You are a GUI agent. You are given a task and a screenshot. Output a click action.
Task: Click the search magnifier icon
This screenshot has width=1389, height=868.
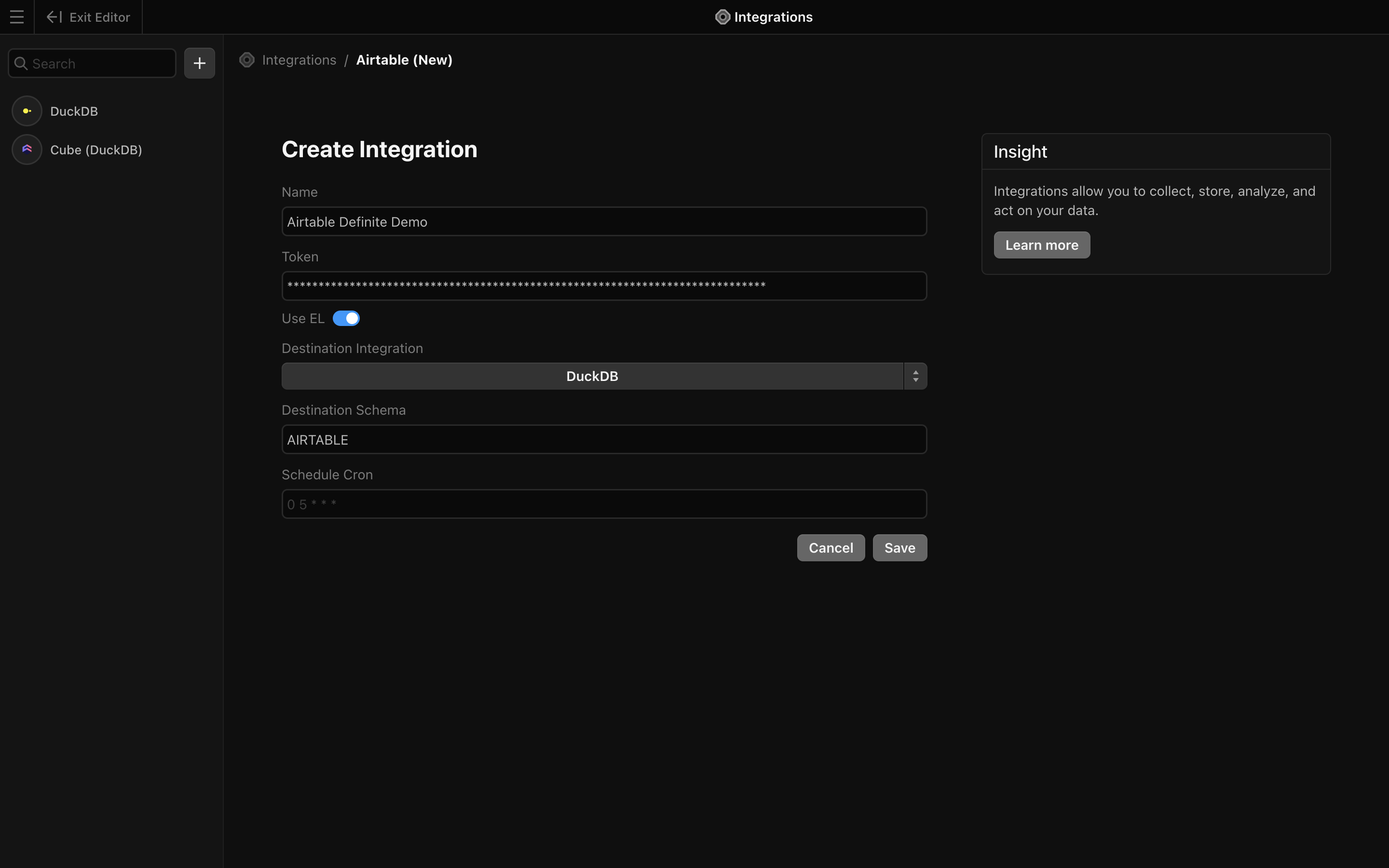point(21,64)
